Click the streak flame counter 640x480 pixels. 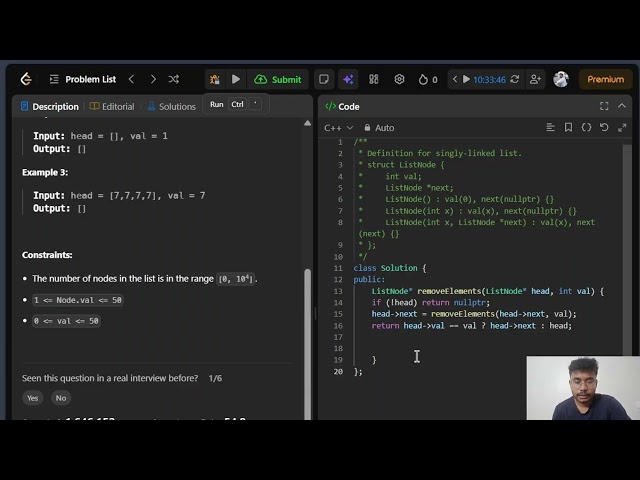point(428,79)
